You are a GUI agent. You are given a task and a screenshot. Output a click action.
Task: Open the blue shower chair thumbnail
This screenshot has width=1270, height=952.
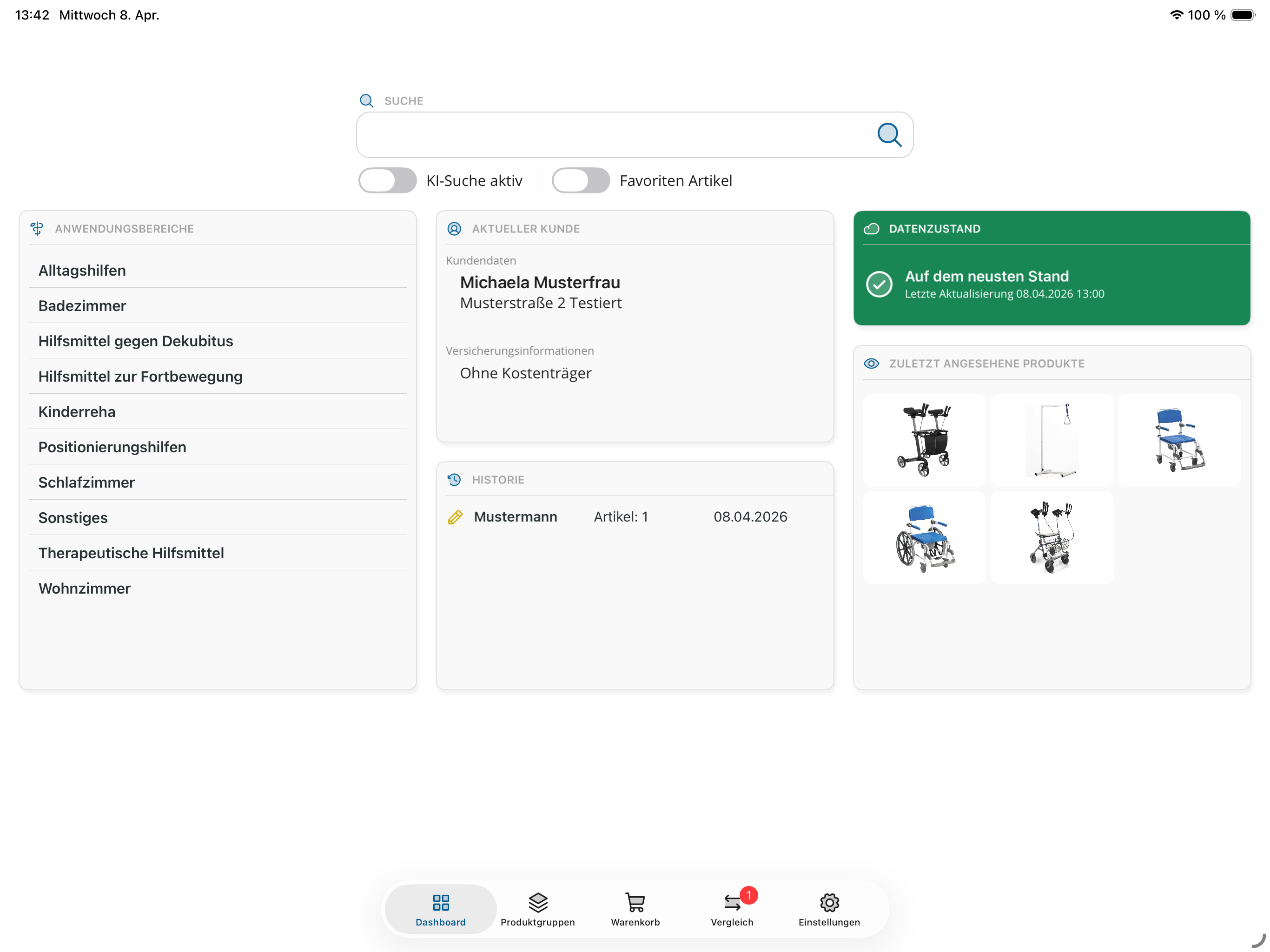pyautogui.click(x=1179, y=440)
